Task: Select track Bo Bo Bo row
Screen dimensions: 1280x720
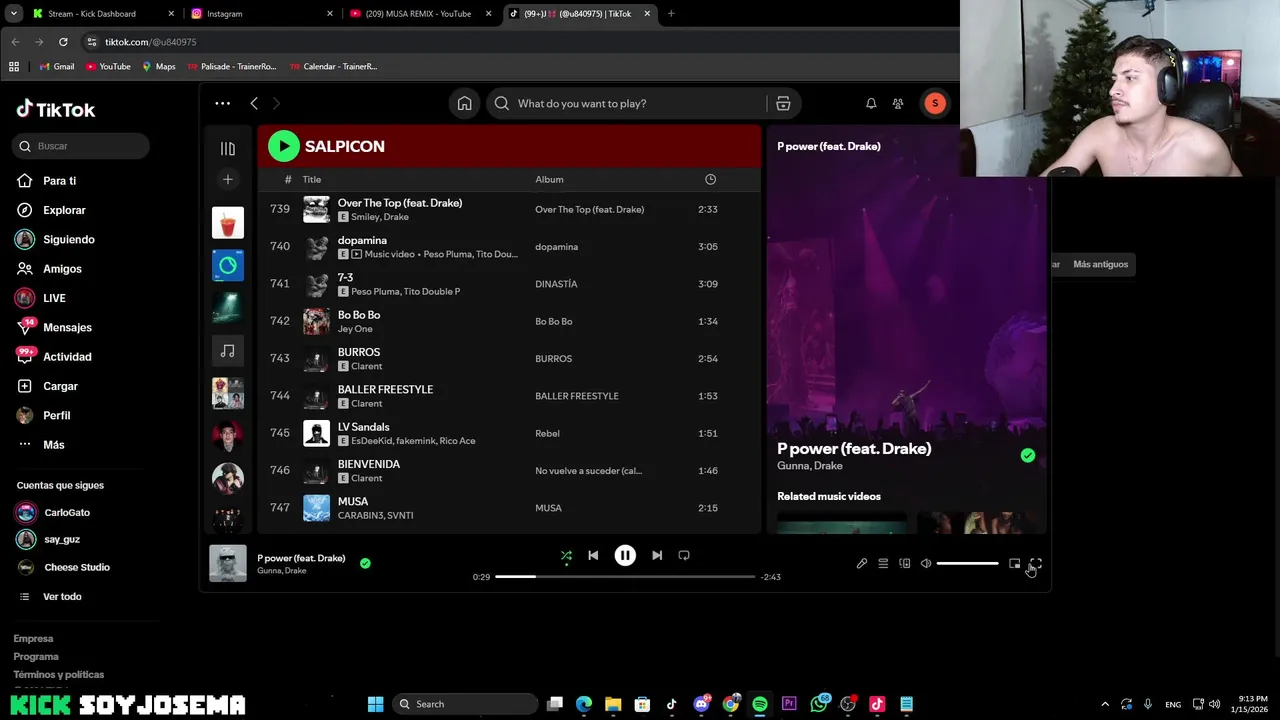Action: pyautogui.click(x=509, y=321)
